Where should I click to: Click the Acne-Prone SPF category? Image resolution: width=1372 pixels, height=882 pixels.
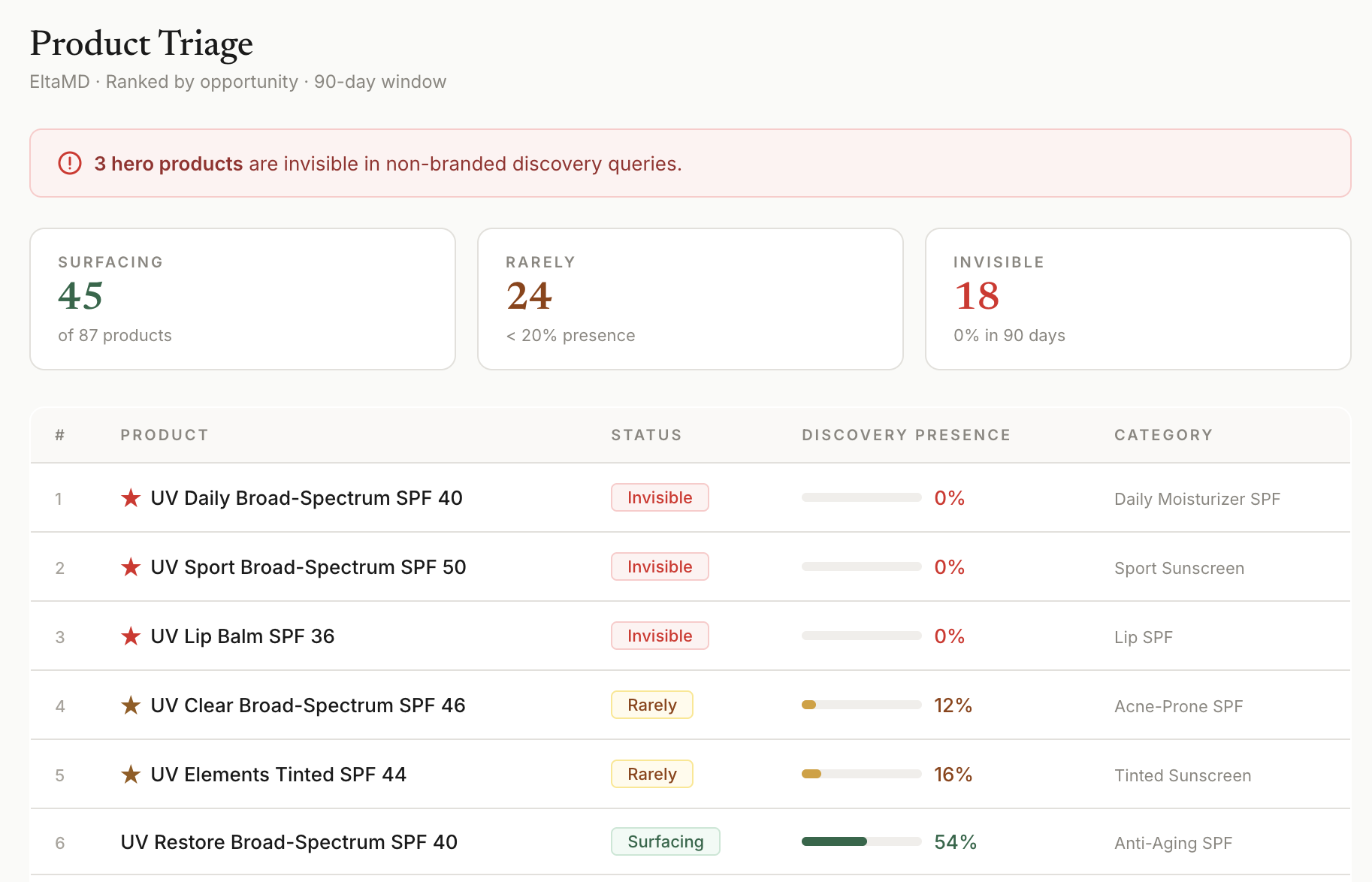1178,706
